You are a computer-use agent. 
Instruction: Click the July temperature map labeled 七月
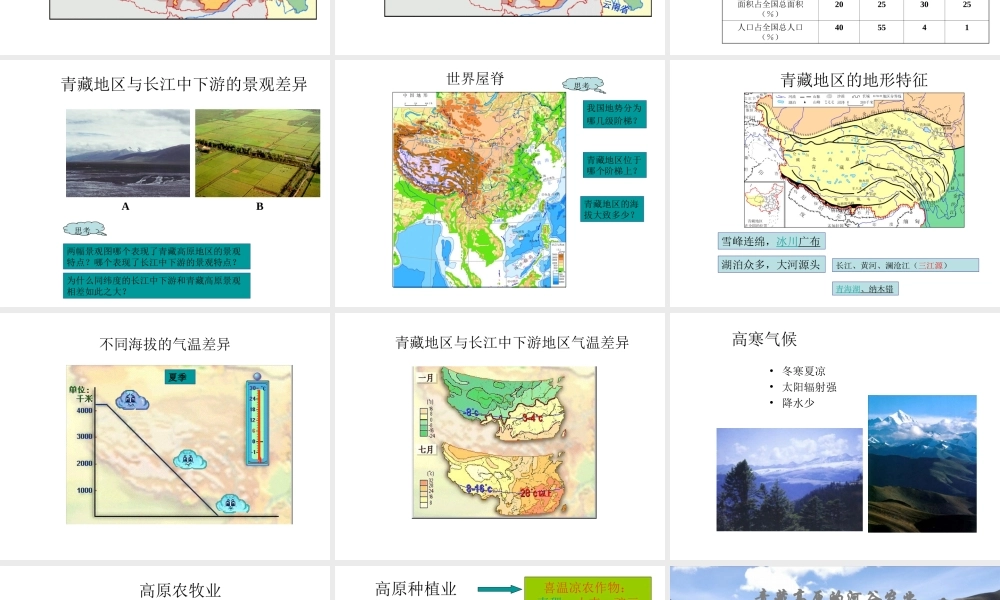point(504,479)
